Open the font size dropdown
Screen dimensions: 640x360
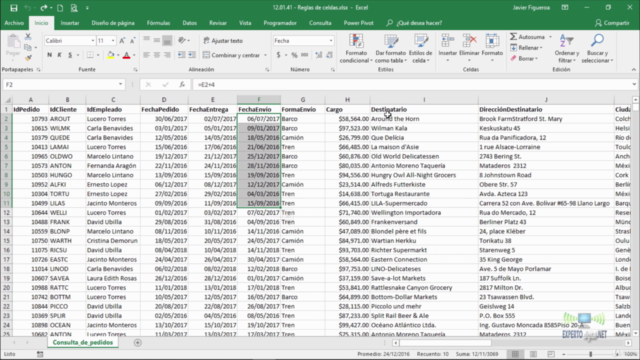coord(113,41)
